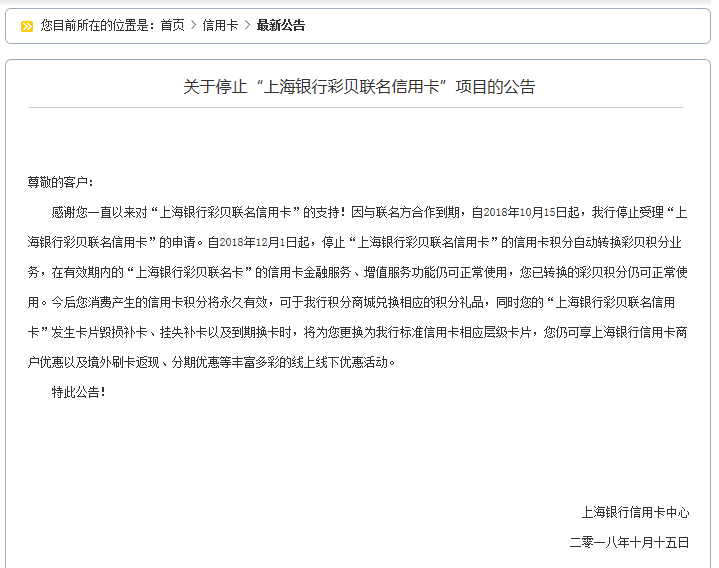Open the 信用卡 breadcrumb link
This screenshot has height=568, width=719.
[x=221, y=26]
